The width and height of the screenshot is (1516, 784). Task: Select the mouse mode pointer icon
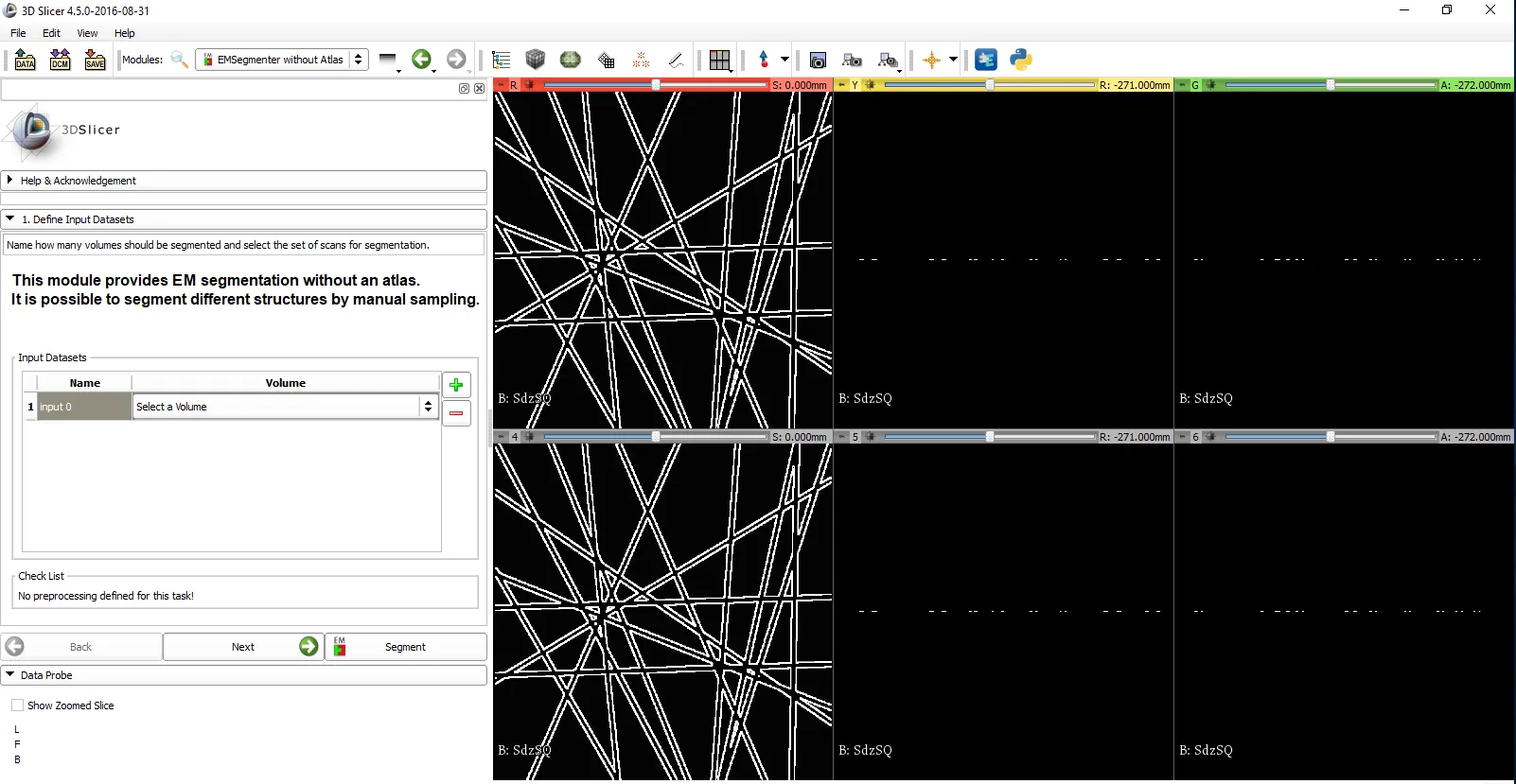click(x=764, y=60)
